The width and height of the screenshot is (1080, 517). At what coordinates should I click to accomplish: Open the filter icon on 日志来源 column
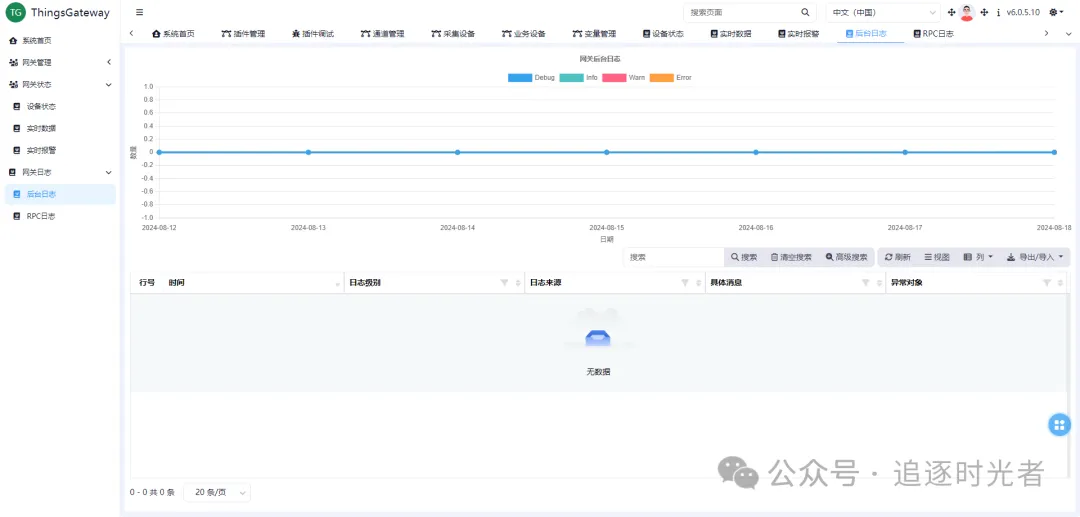point(685,283)
